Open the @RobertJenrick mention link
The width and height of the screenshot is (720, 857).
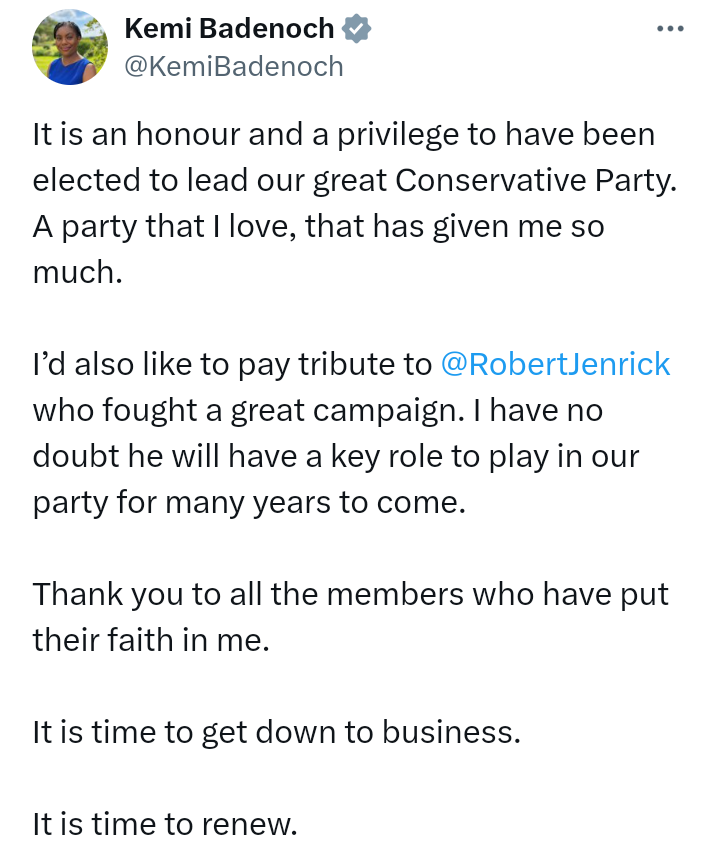click(x=555, y=364)
